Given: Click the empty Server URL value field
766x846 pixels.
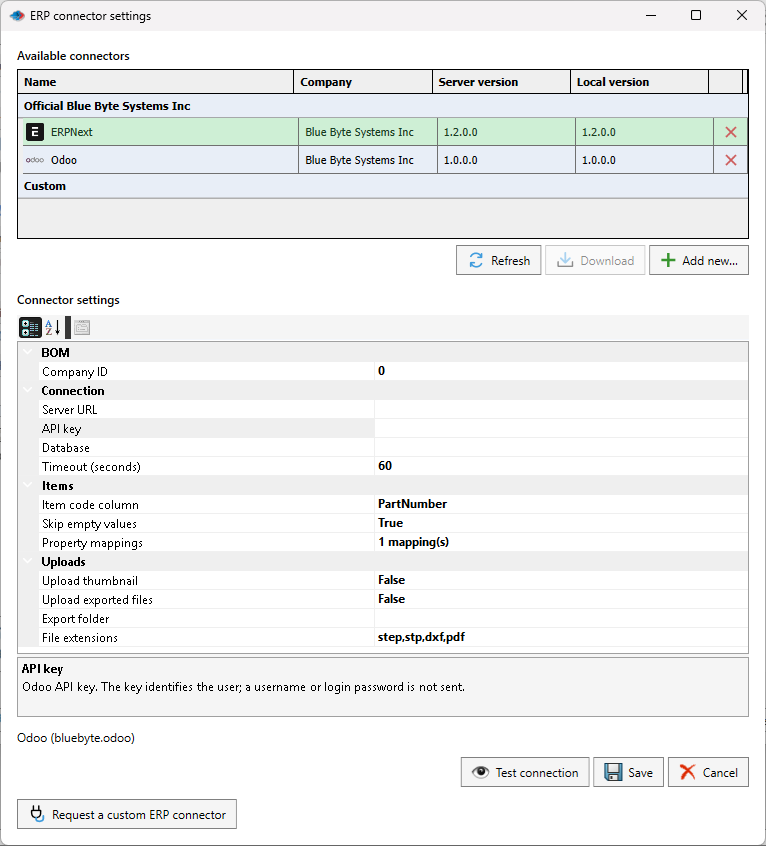Looking at the screenshot, I should pyautogui.click(x=561, y=410).
